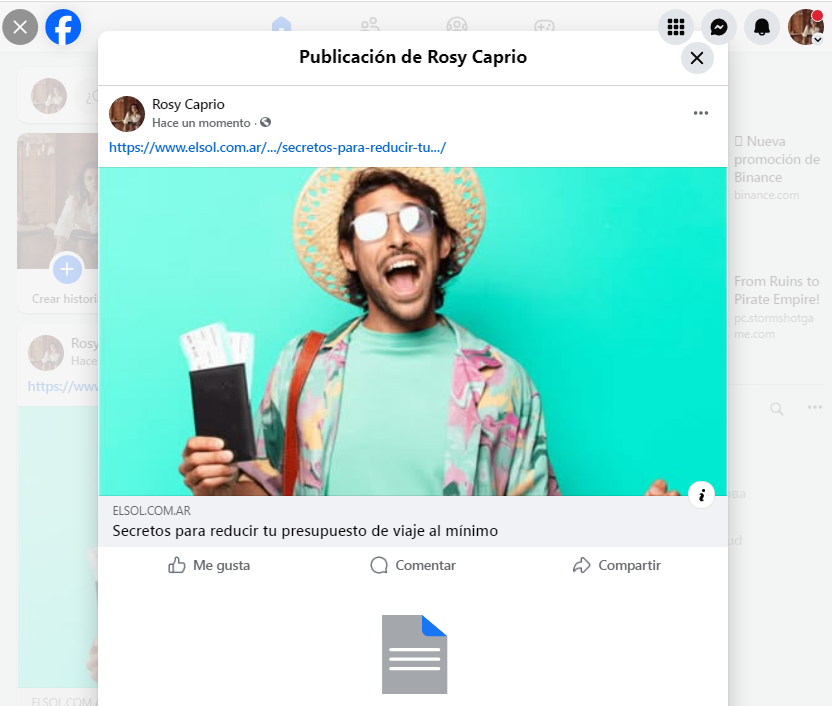832x706 pixels.
Task: Click the profile avatar in background composer
Action: tap(49, 96)
